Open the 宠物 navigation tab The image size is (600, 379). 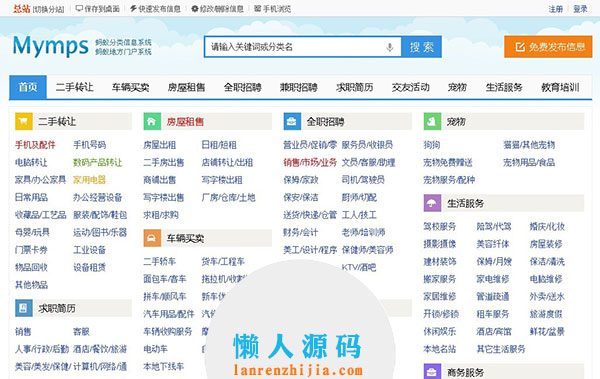pos(457,87)
